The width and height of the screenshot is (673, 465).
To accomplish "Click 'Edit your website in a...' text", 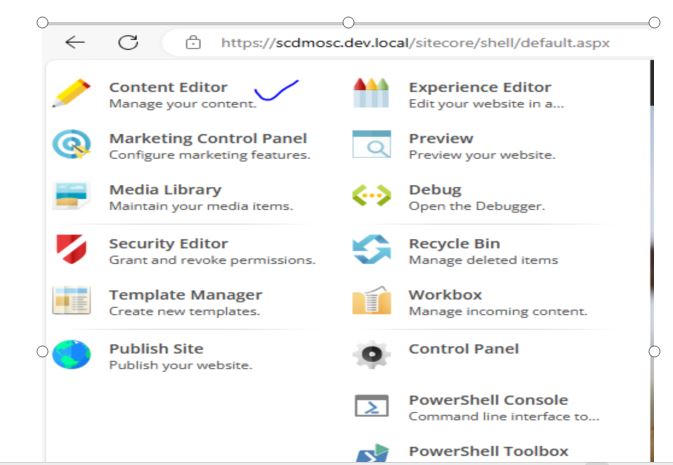I will [486, 104].
